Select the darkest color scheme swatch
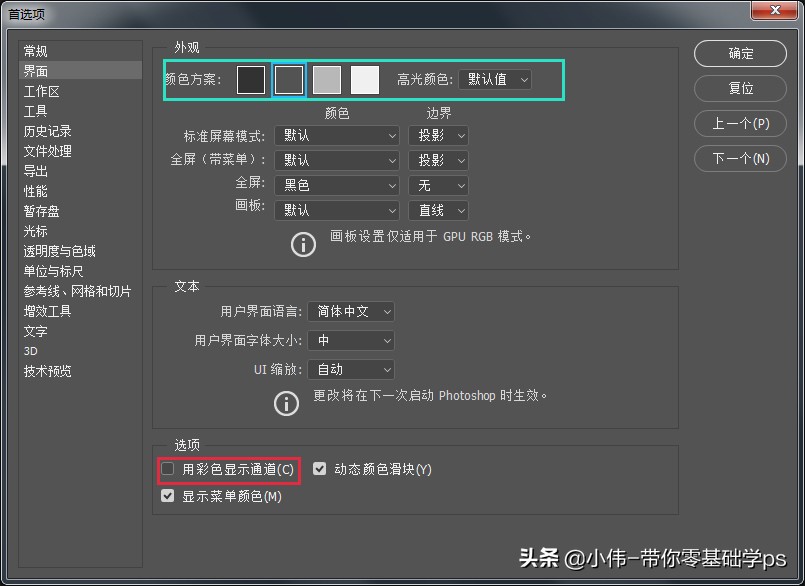This screenshot has width=805, height=586. (x=251, y=79)
